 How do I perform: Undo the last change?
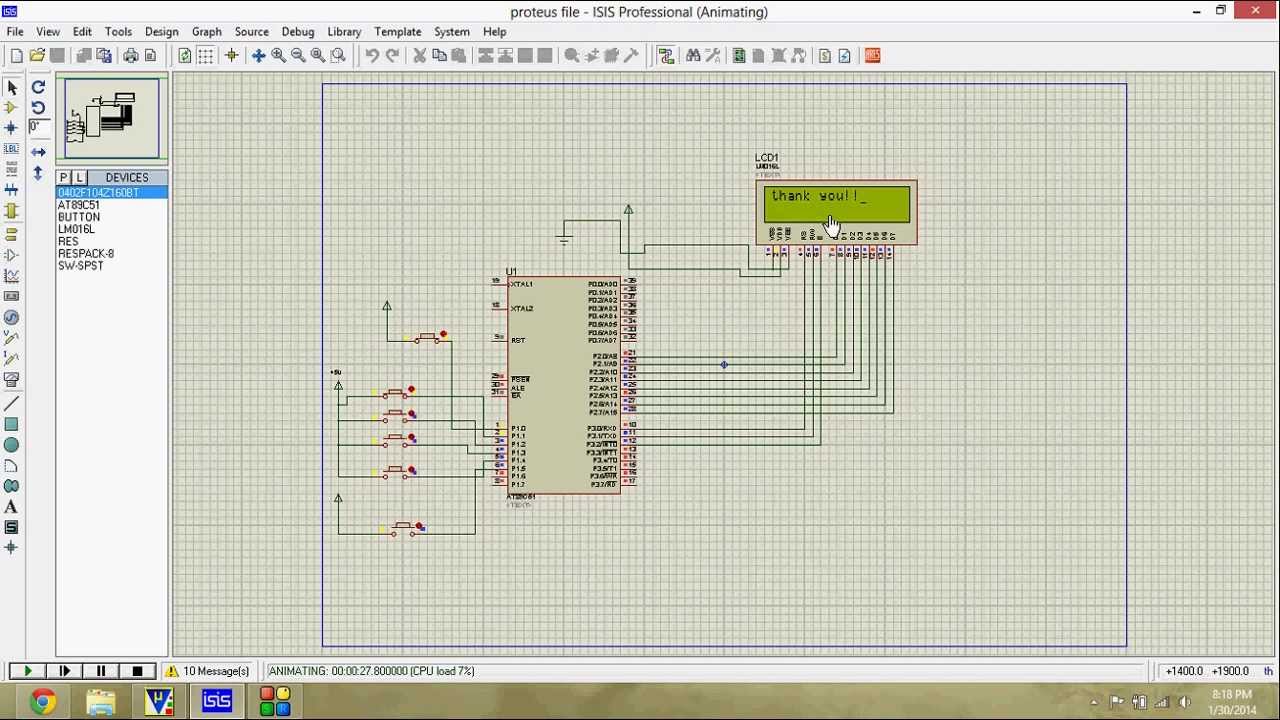[x=371, y=56]
